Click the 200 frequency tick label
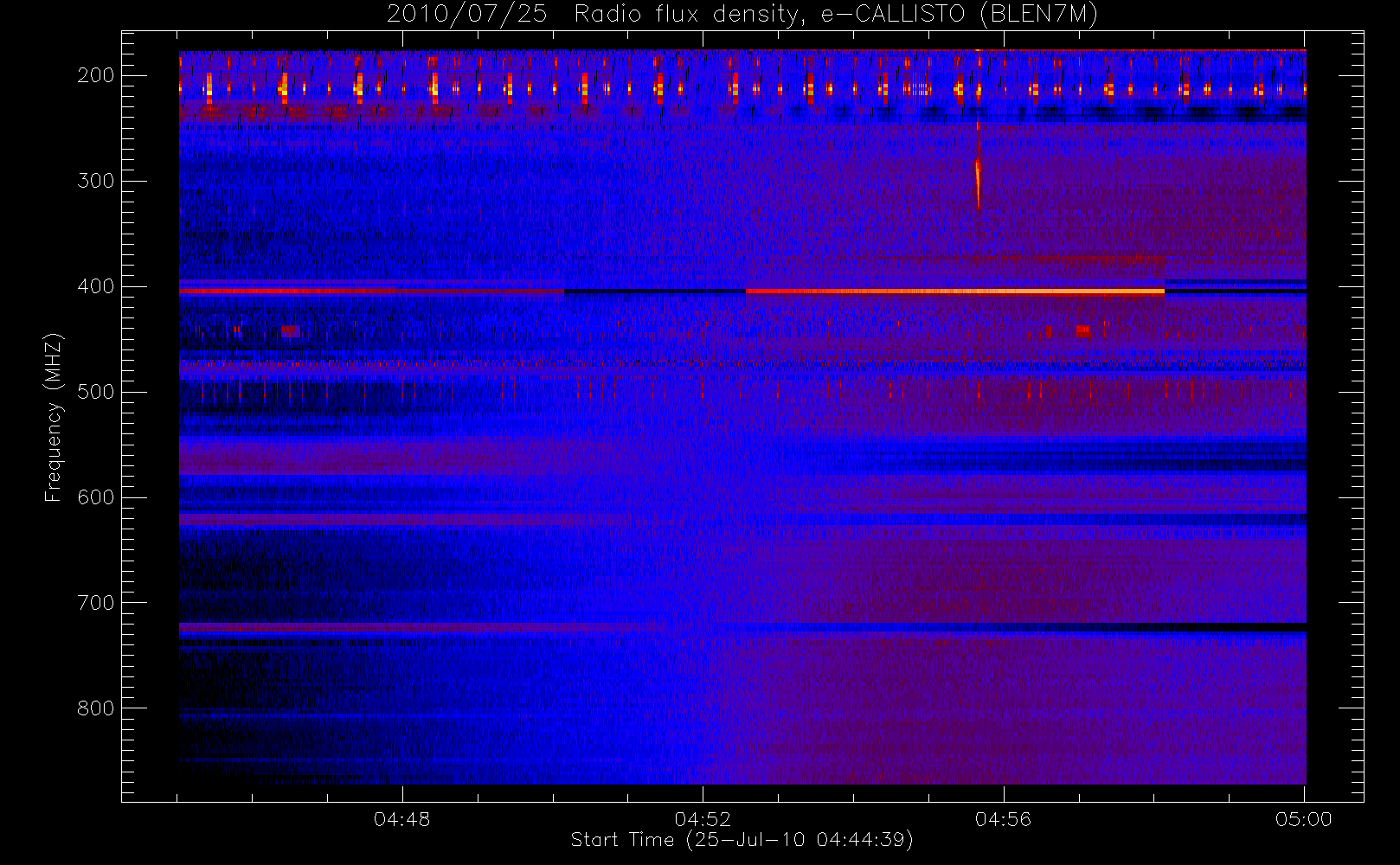This screenshot has height=865, width=1400. [x=96, y=75]
